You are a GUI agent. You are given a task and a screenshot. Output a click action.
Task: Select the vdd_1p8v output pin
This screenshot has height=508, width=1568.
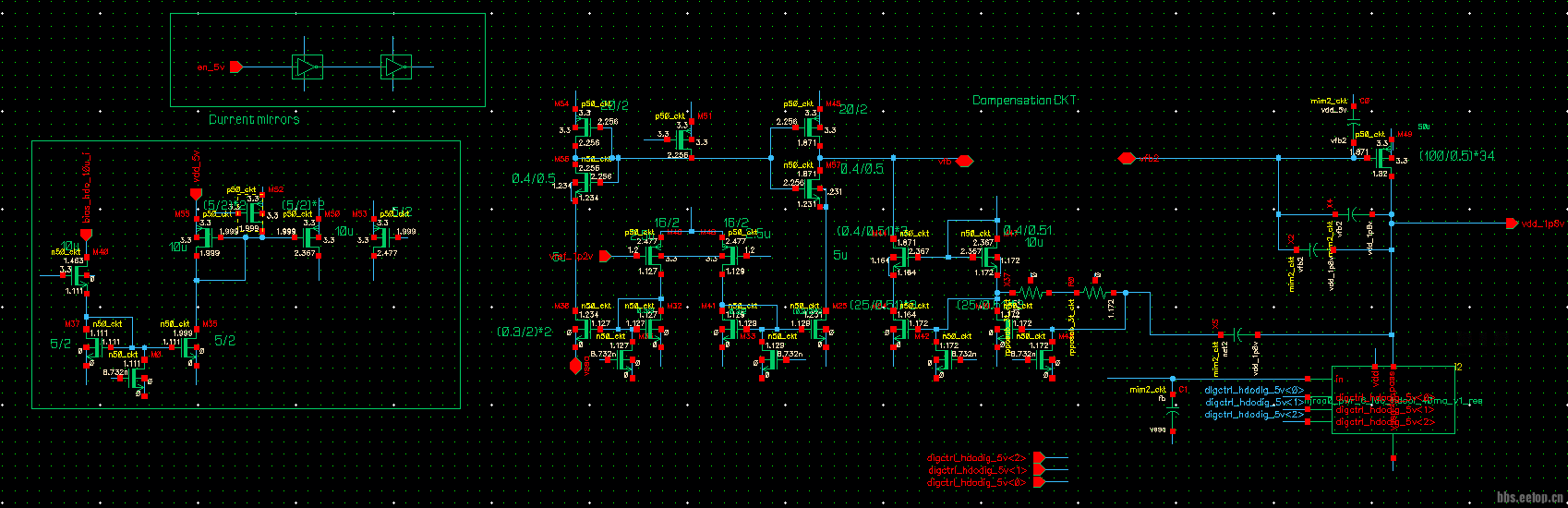[1511, 223]
